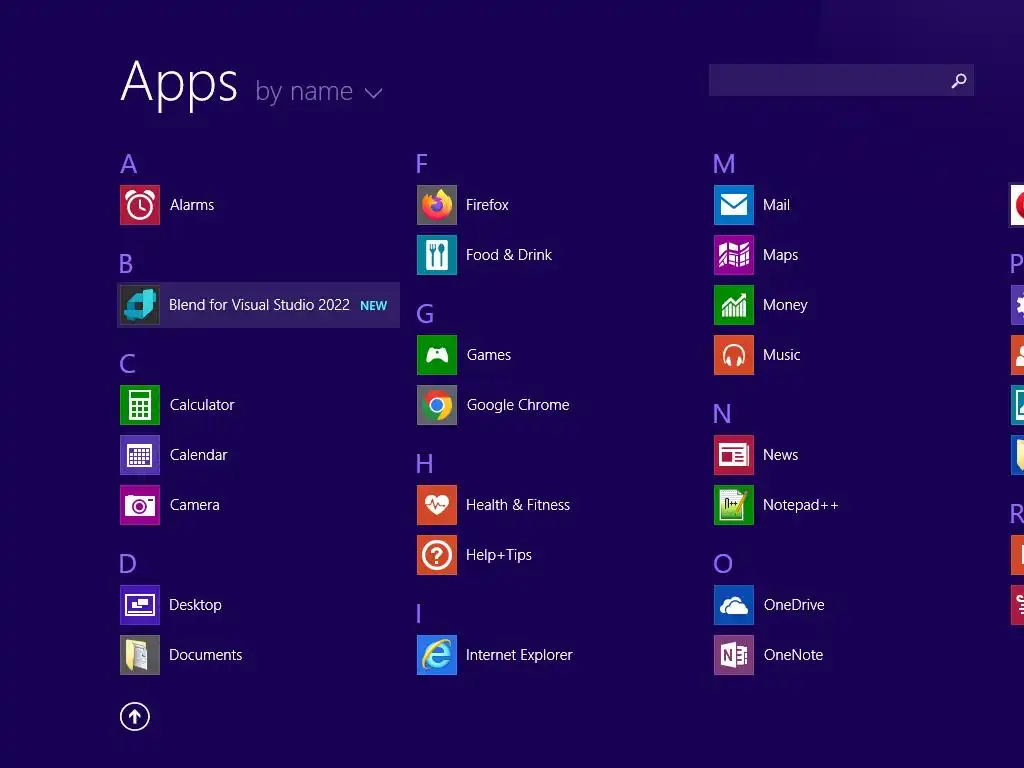
Task: Click the 'Maps' label text
Action: pos(780,255)
